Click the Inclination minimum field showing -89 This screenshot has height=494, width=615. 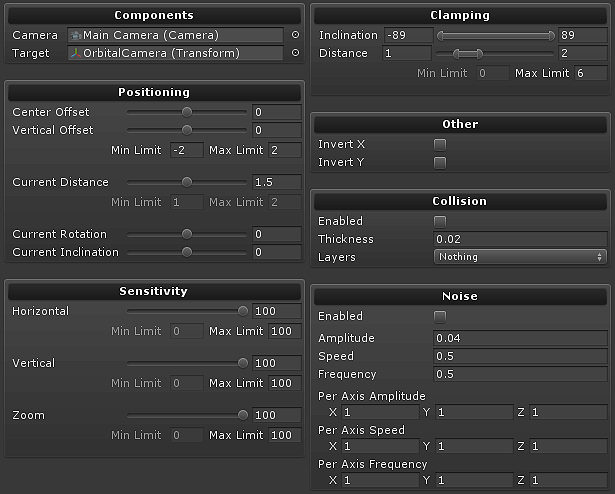pos(409,35)
